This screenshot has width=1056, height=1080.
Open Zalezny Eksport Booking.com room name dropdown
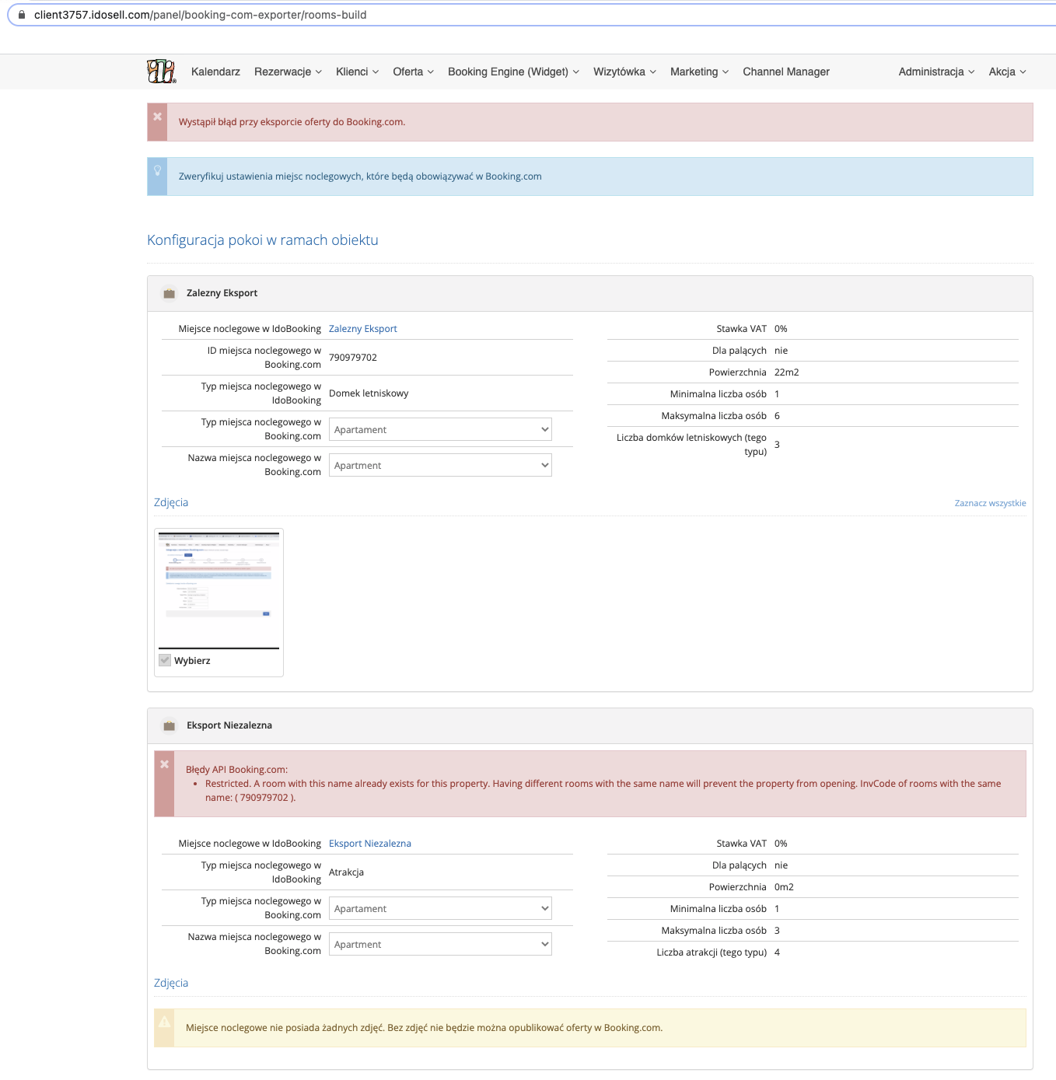coord(440,465)
